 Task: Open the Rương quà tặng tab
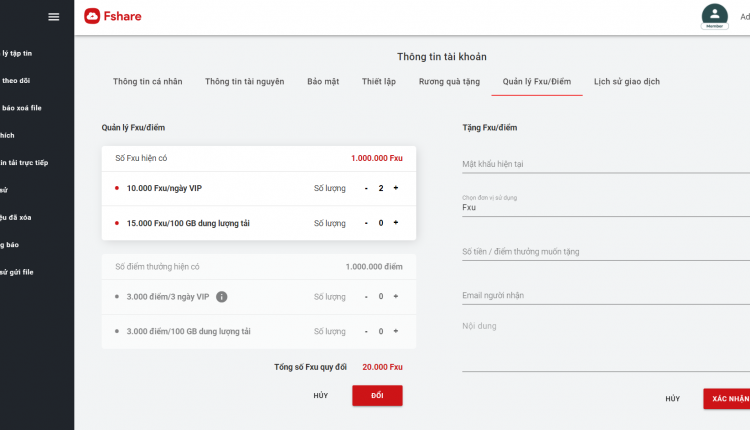[x=449, y=81]
